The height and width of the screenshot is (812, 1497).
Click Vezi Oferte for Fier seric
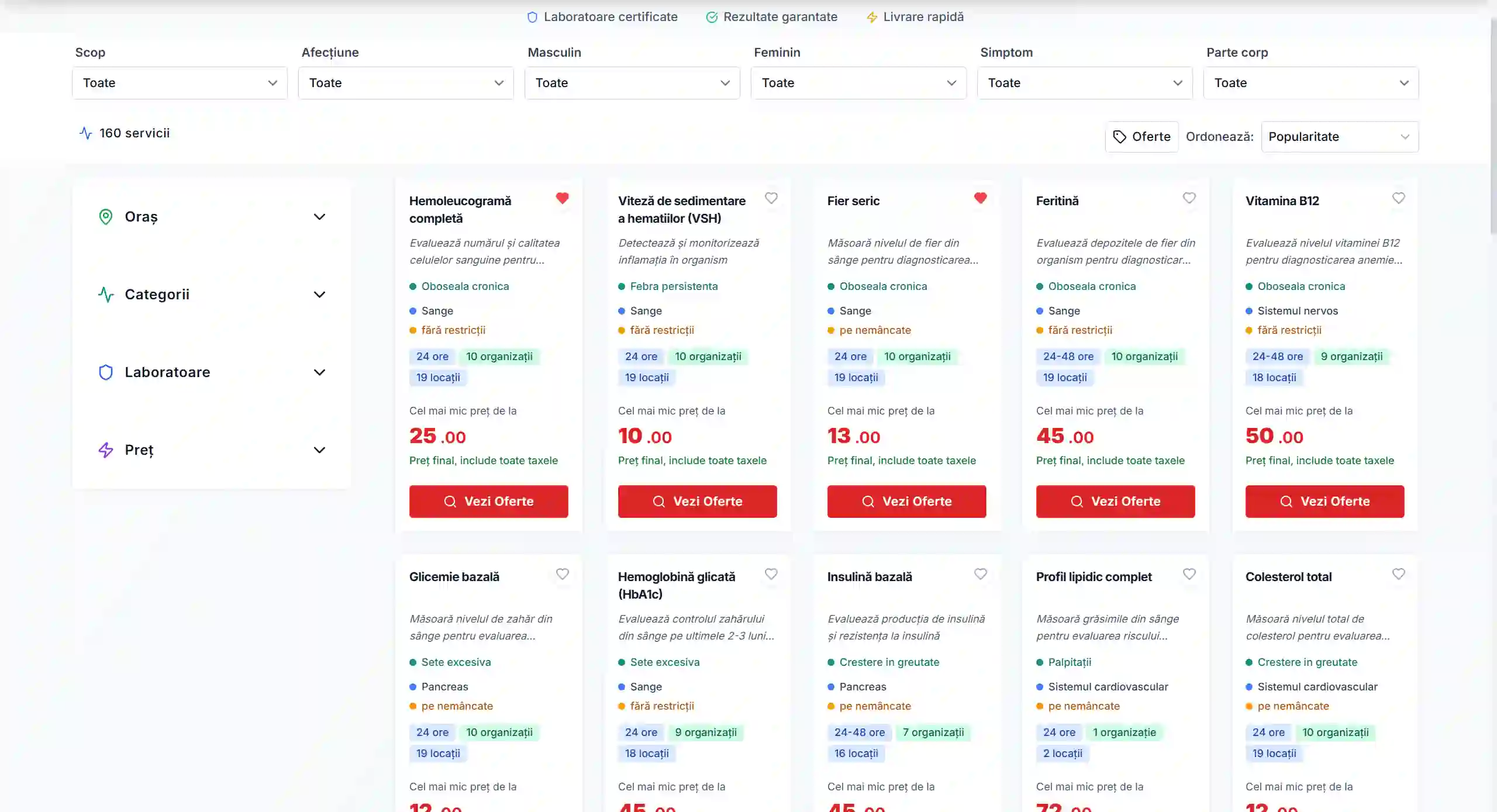[906, 502]
